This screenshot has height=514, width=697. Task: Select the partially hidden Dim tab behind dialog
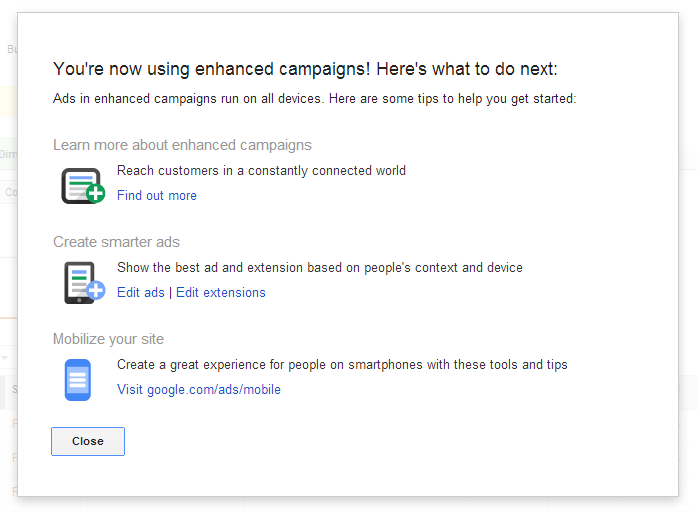[8, 154]
